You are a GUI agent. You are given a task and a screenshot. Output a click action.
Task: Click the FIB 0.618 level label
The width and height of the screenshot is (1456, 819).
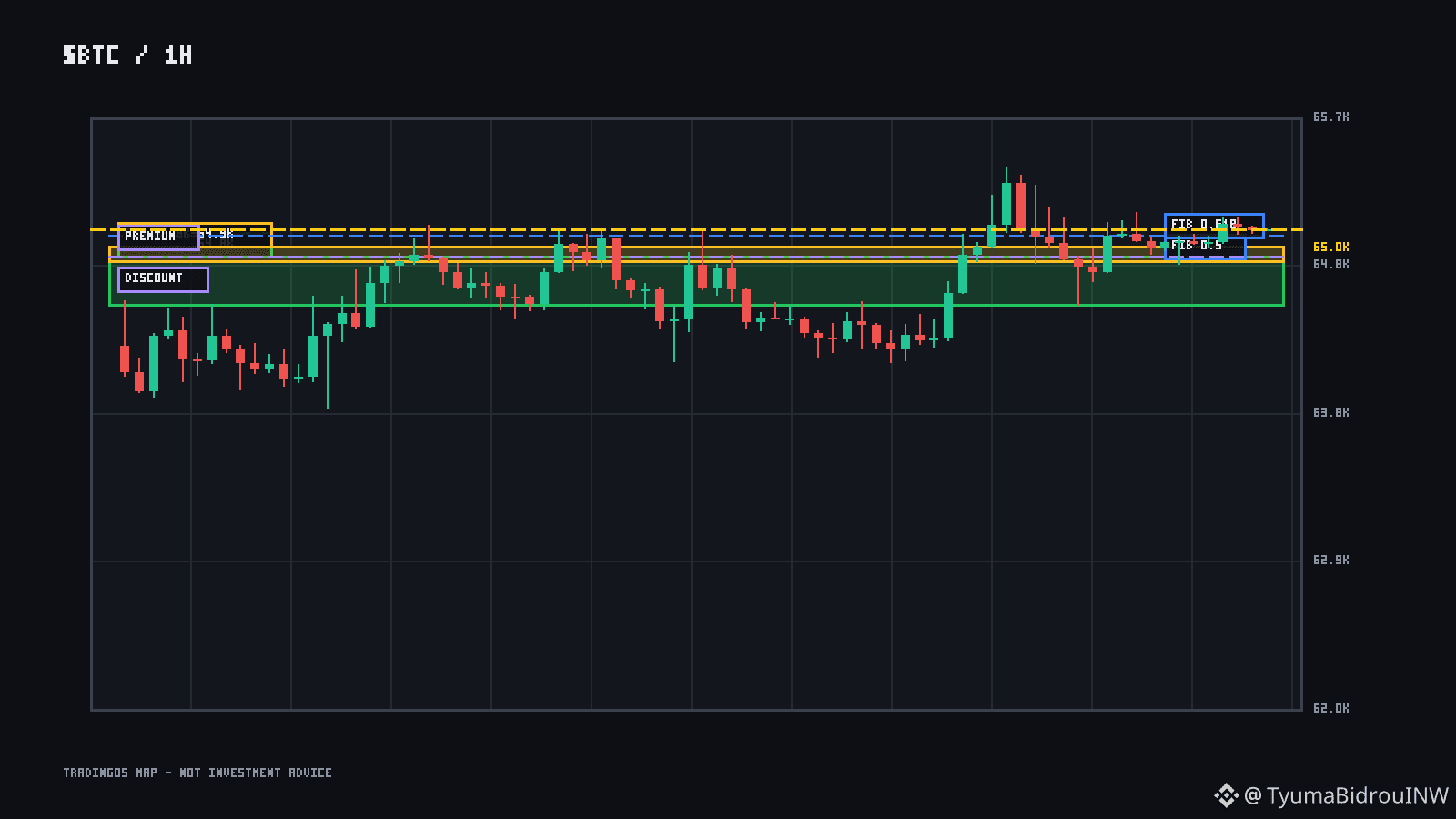[x=1214, y=225]
